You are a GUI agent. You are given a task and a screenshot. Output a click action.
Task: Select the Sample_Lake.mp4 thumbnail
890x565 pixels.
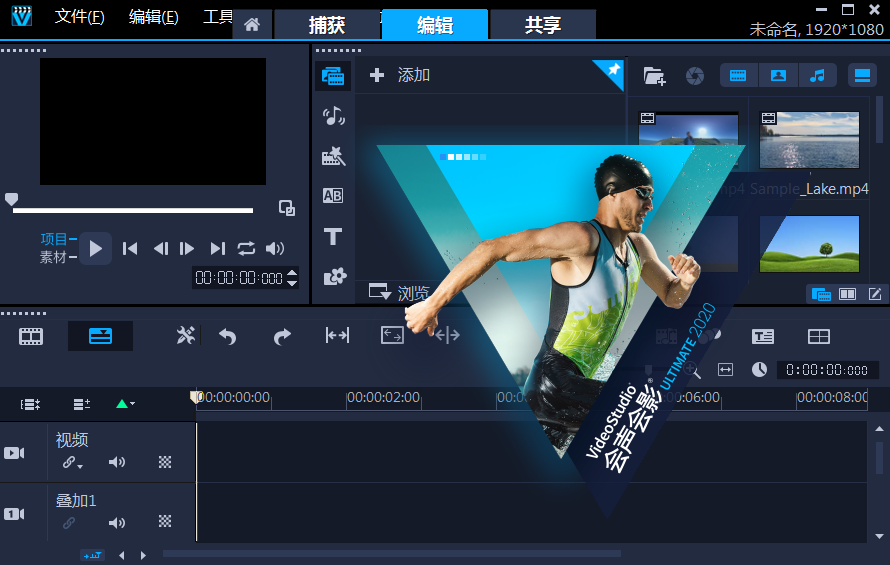(809, 140)
